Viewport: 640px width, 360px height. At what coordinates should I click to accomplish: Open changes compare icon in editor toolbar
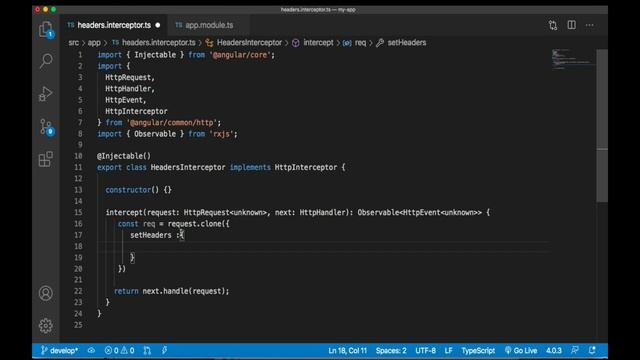click(x=553, y=25)
